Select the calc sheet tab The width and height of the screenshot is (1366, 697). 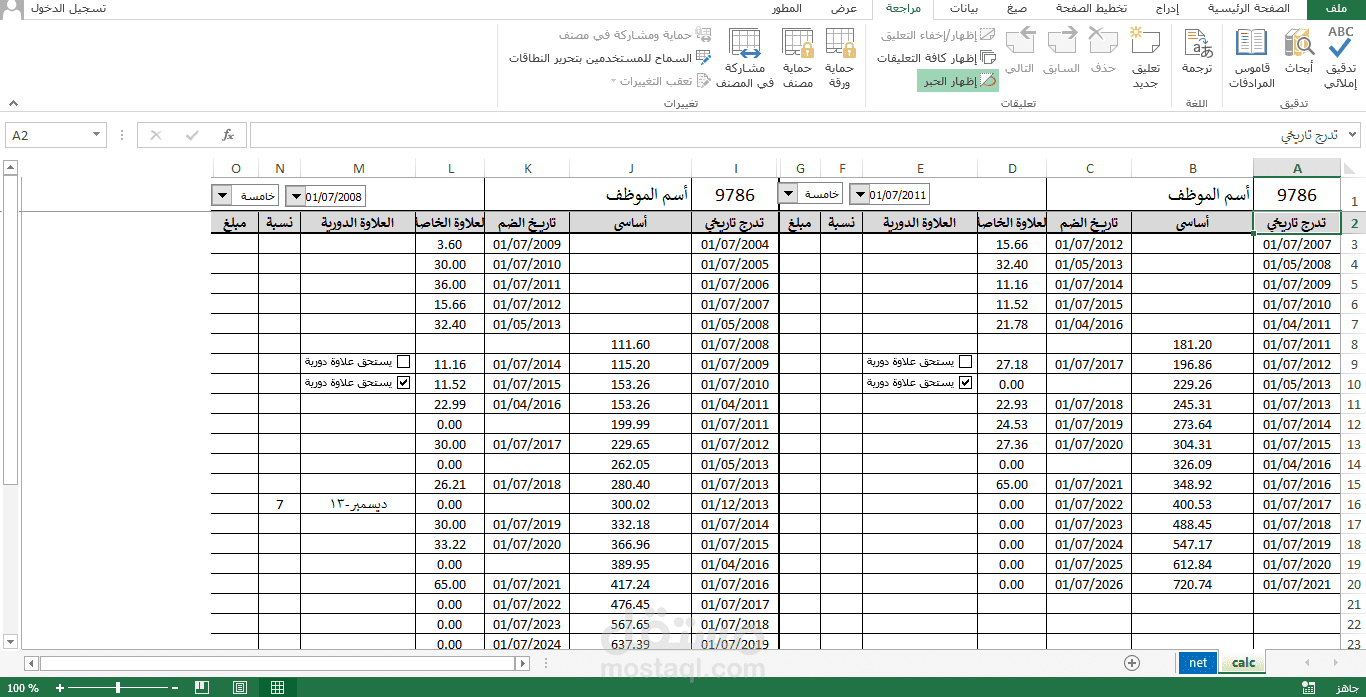click(x=1243, y=662)
